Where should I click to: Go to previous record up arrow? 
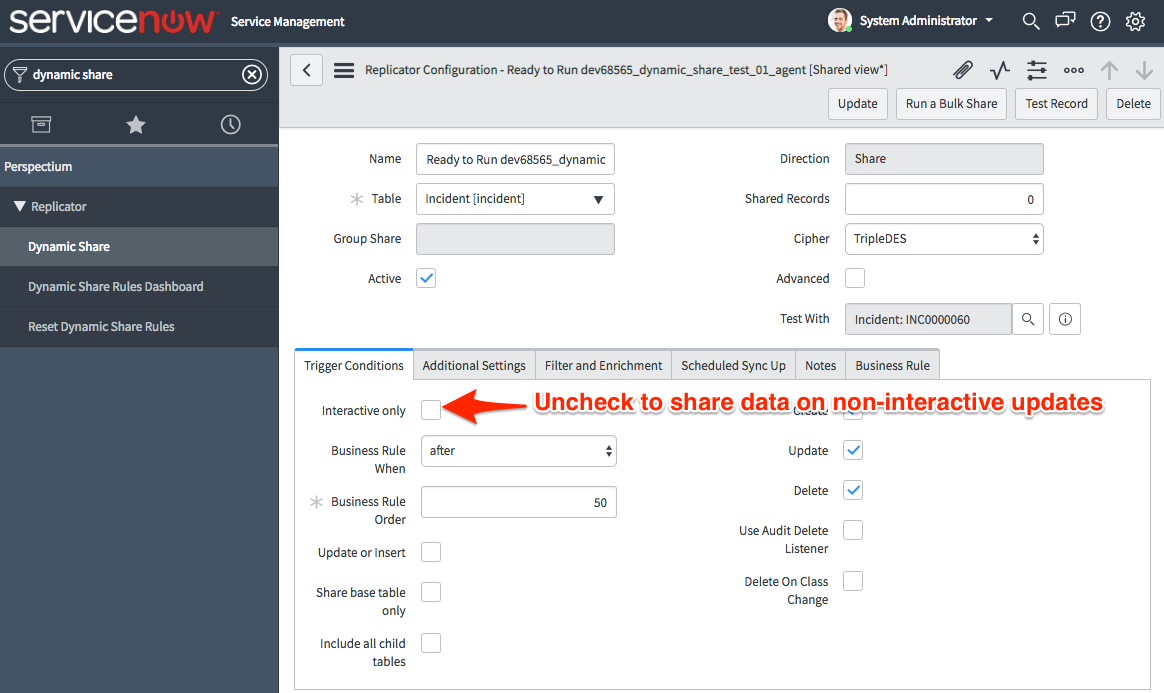1109,70
